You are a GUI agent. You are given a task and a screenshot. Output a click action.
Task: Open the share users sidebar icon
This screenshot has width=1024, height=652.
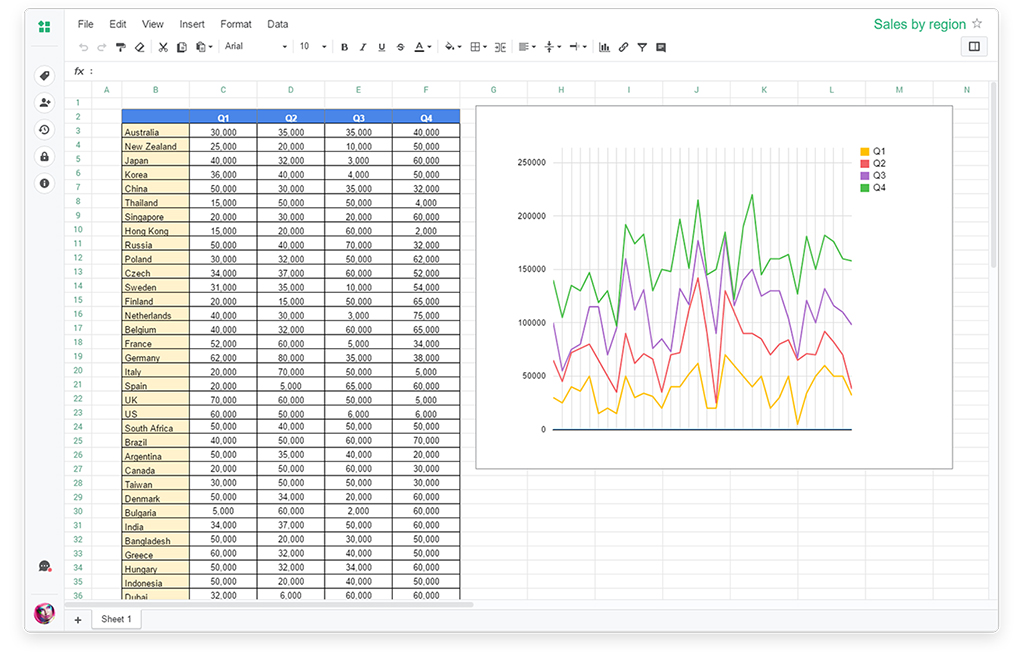(x=44, y=102)
